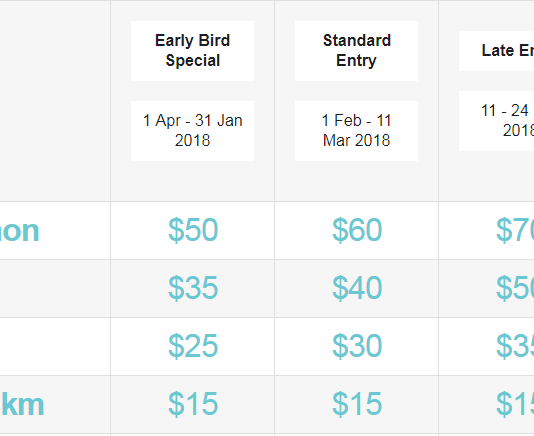Select the $15 Standard Entry price
This screenshot has height=436, width=534.
tap(357, 404)
